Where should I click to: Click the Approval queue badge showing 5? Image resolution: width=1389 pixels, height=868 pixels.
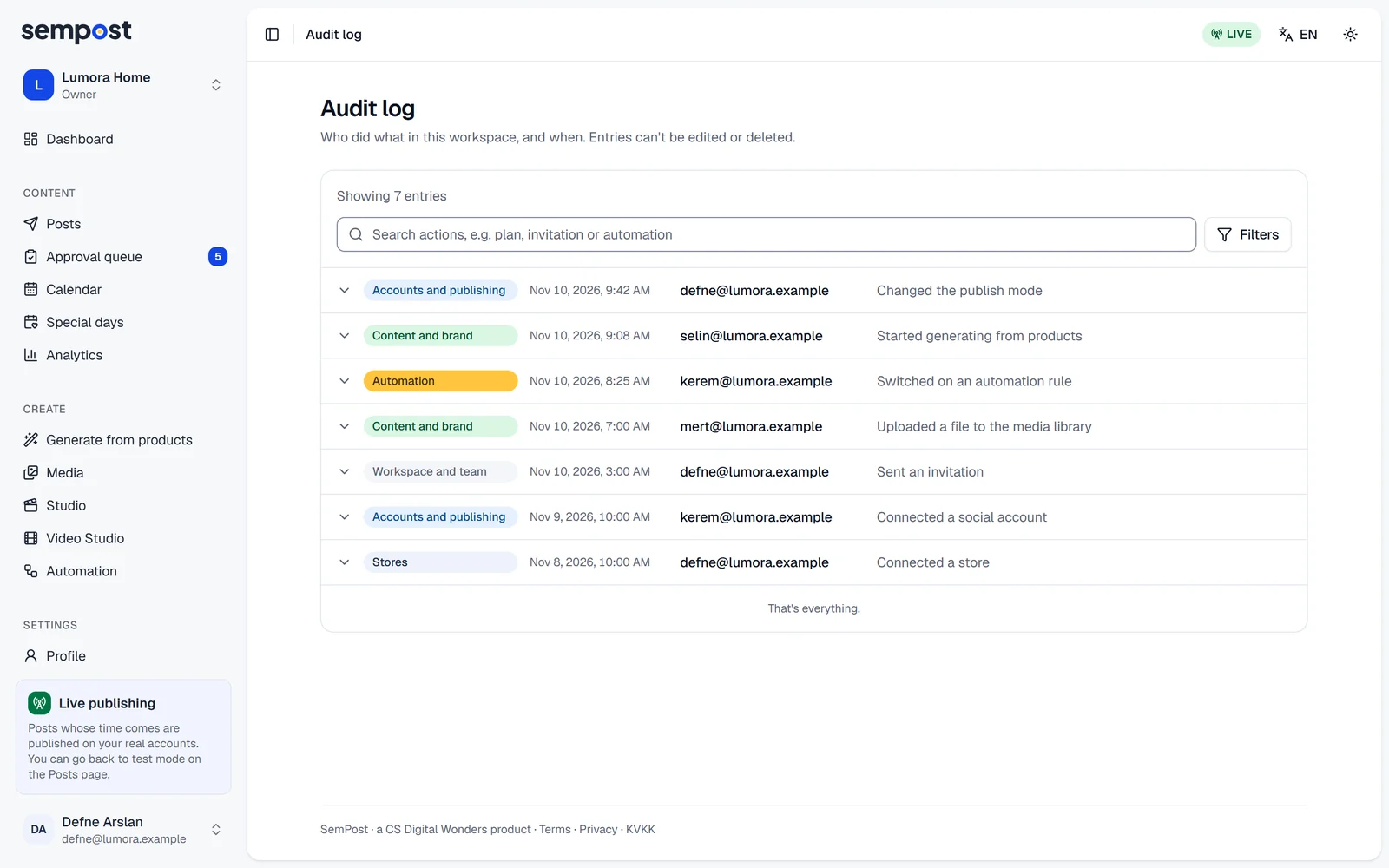click(x=218, y=257)
